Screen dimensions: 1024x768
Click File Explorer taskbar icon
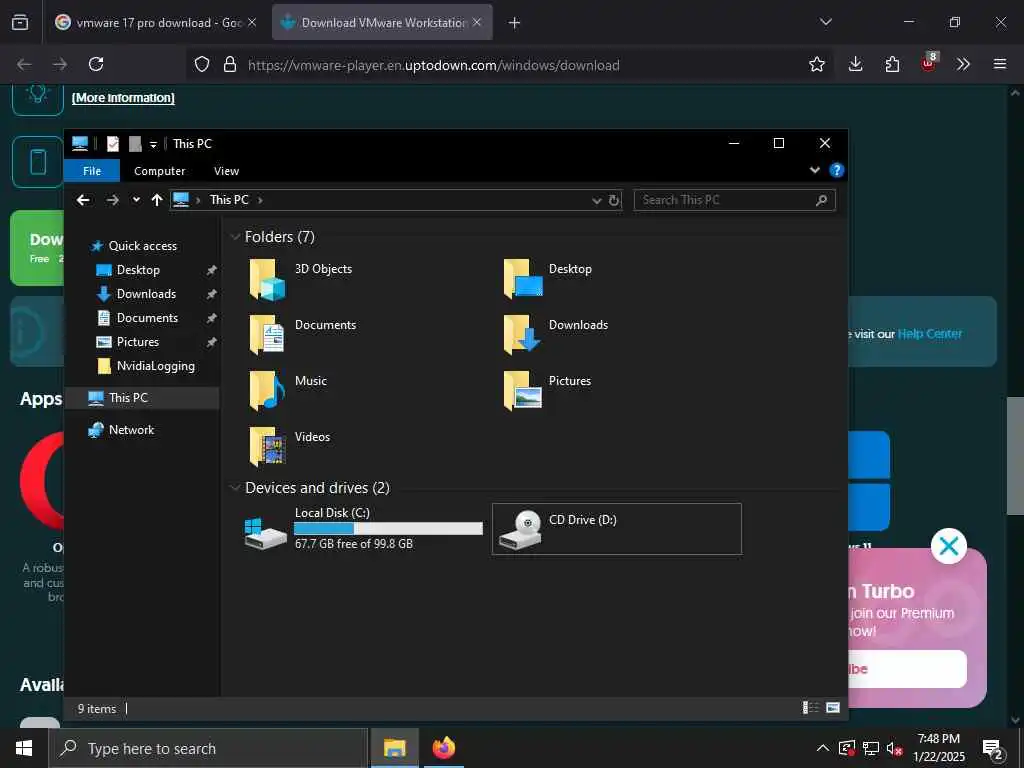[394, 748]
